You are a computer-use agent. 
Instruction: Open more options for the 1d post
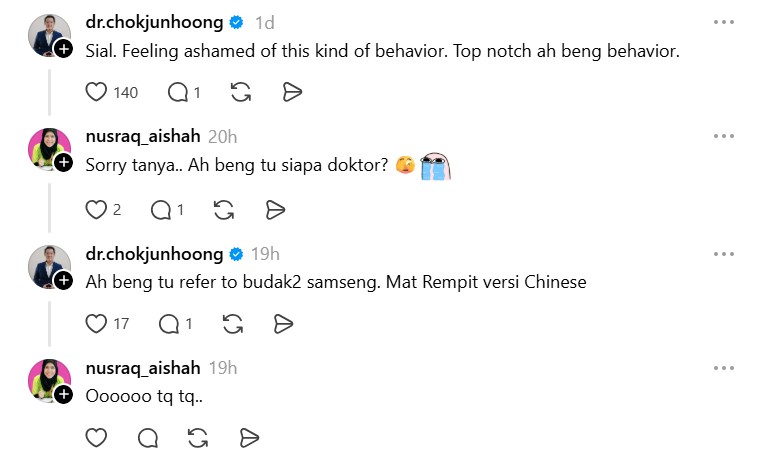point(724,22)
